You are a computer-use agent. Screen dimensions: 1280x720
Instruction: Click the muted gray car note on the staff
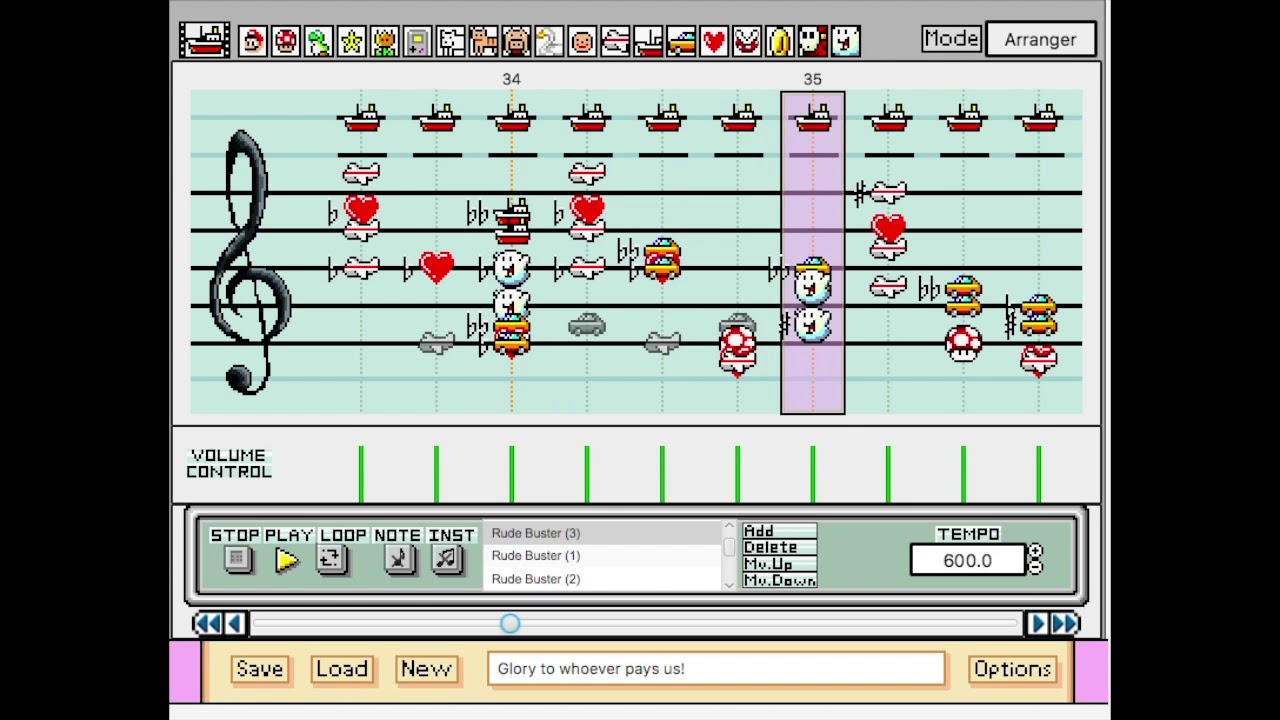click(x=587, y=324)
